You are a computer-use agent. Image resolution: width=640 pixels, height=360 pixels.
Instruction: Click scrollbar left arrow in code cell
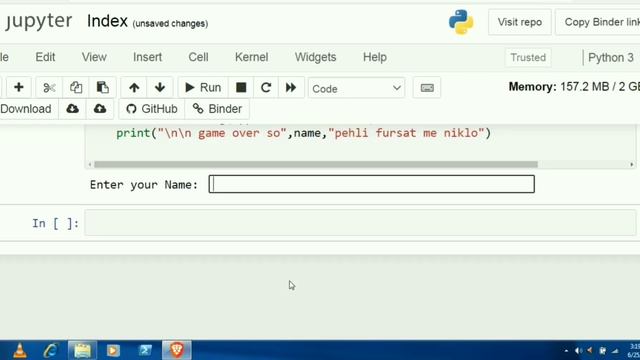pyautogui.click(x=90, y=164)
